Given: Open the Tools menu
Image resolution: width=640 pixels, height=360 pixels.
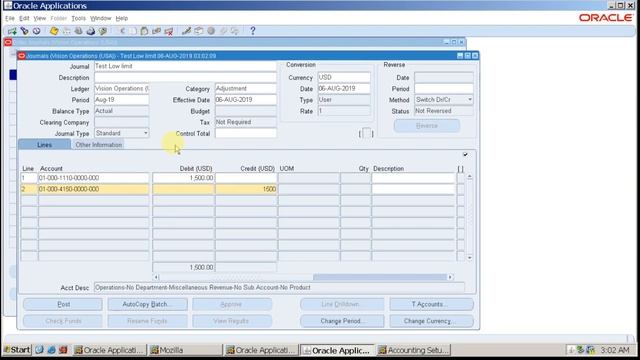Looking at the screenshot, I should (x=78, y=18).
